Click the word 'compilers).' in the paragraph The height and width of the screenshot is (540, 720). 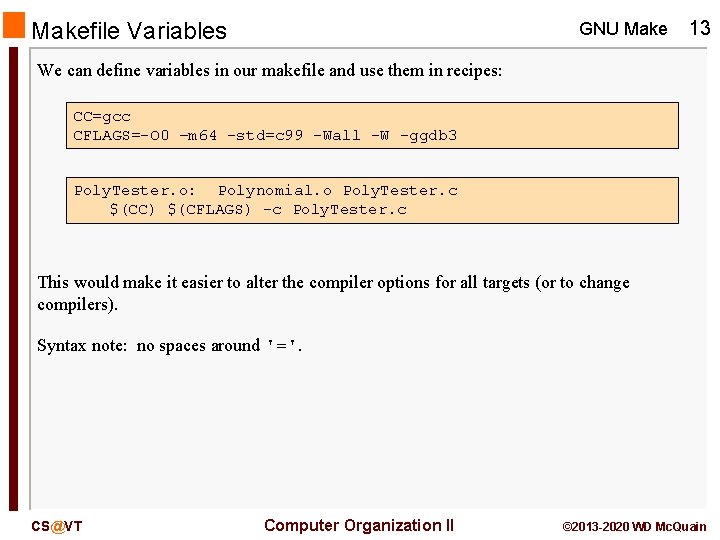point(78,305)
